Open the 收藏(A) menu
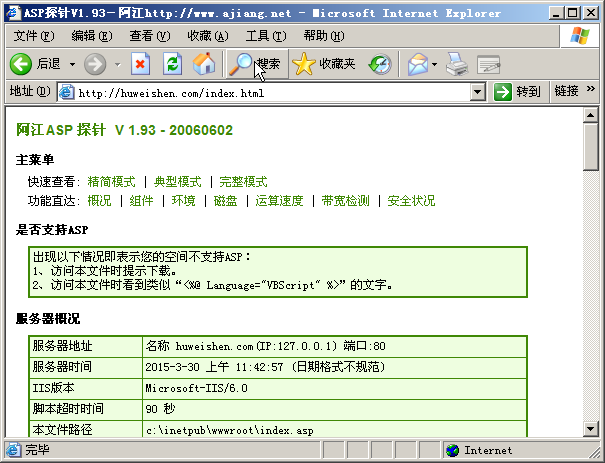This screenshot has width=605, height=463. (208, 36)
